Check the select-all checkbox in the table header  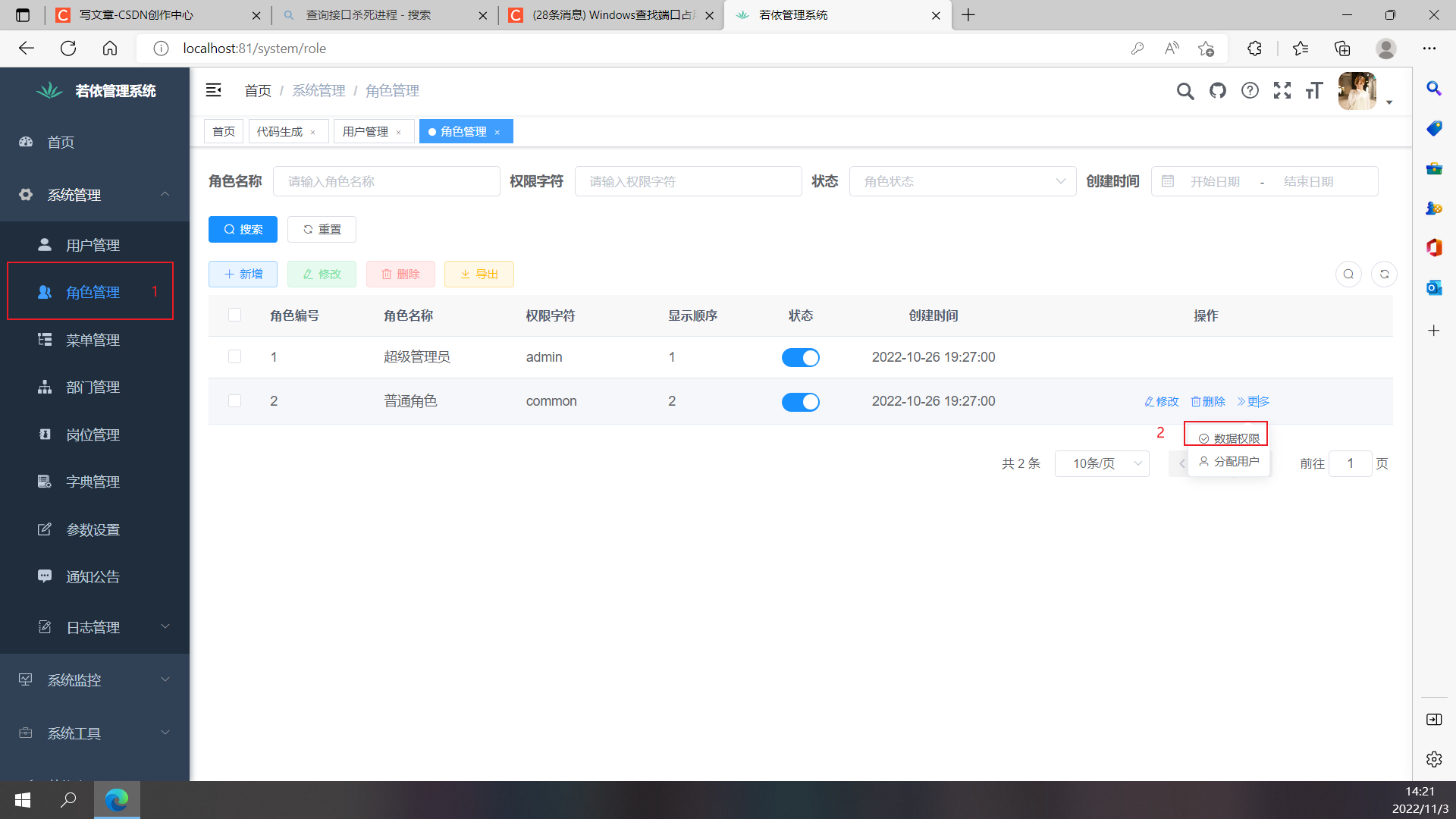click(x=234, y=315)
